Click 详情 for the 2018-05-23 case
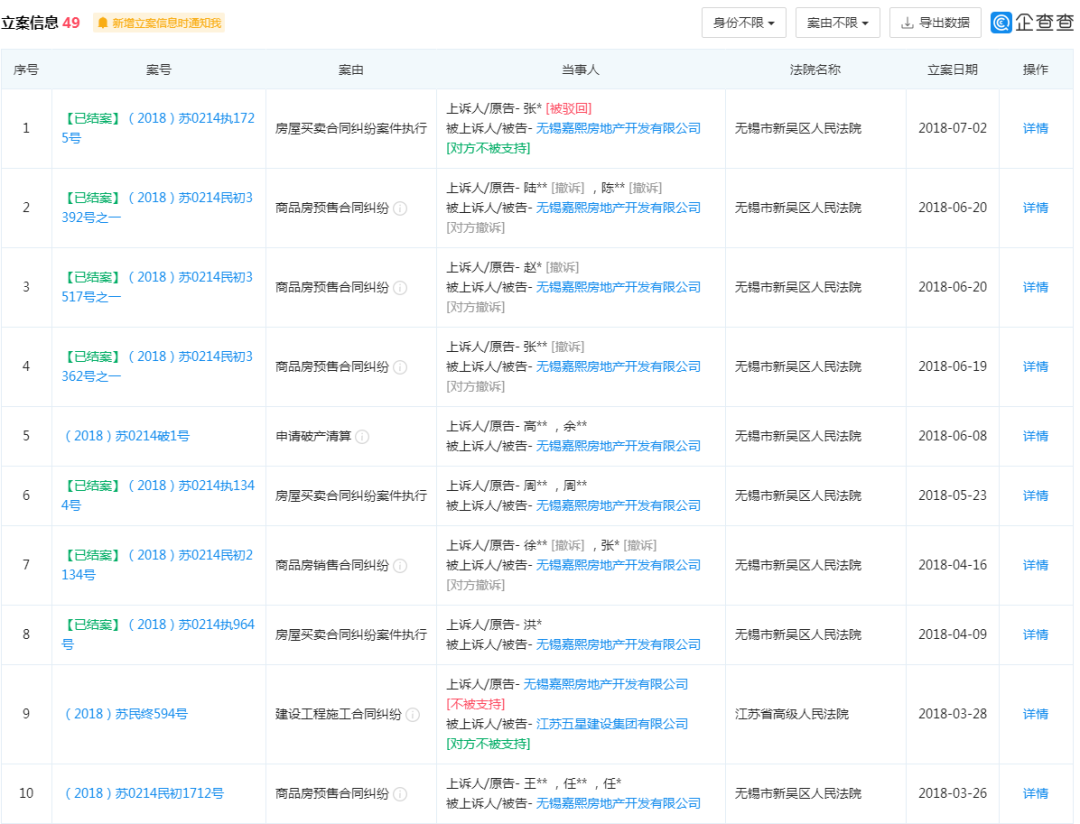 [x=1035, y=495]
